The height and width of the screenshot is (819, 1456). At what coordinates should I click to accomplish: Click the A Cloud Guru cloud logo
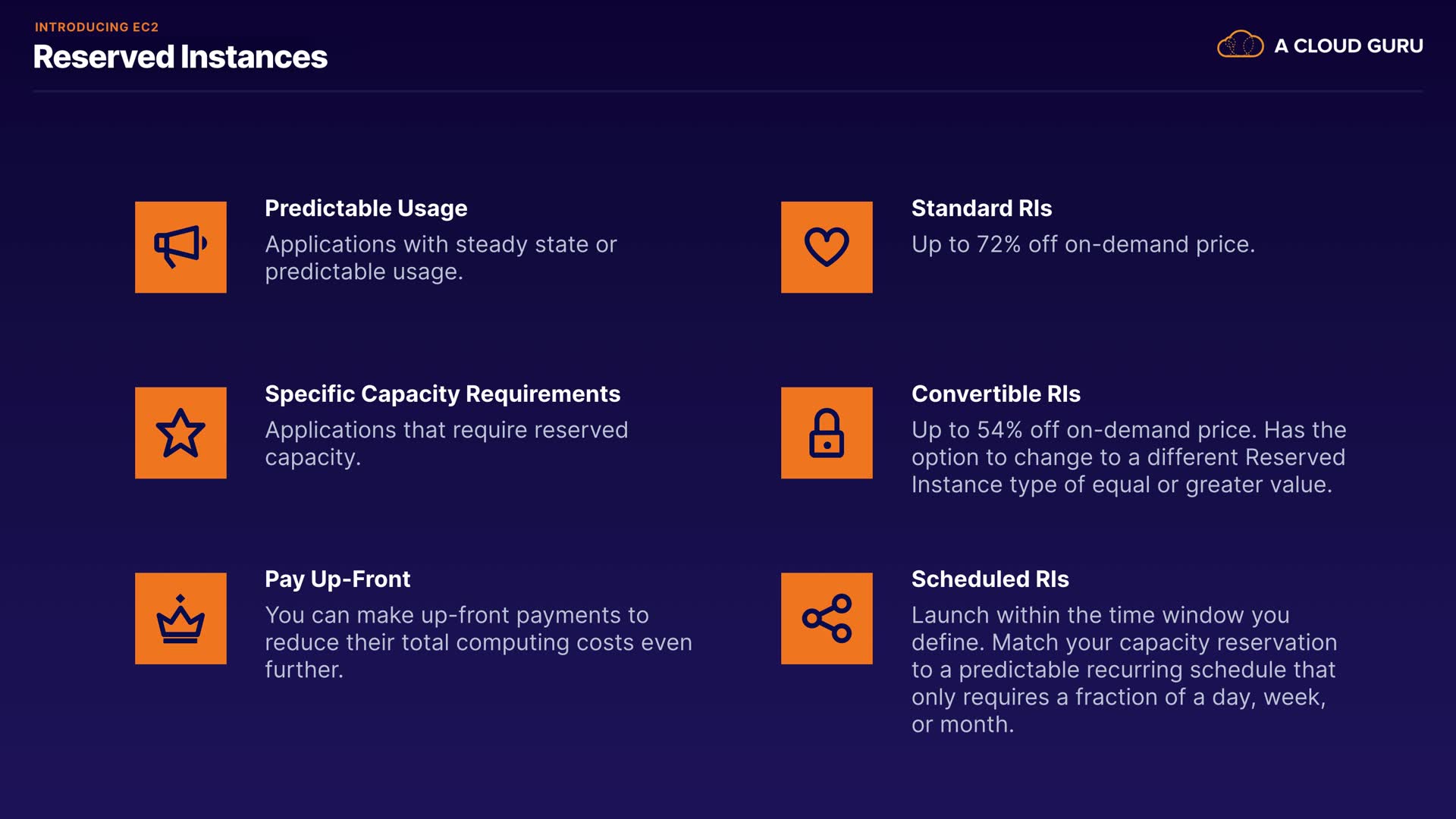(x=1240, y=45)
